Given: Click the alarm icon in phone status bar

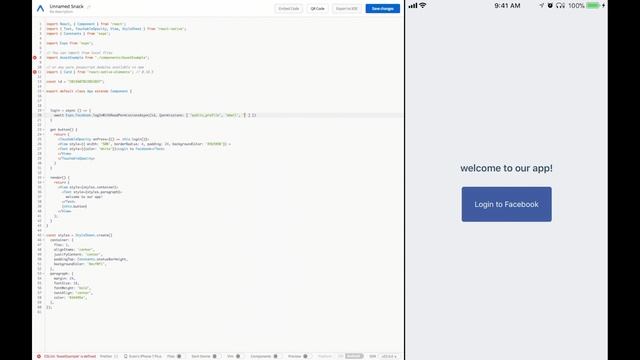Looking at the screenshot, I should (x=550, y=5).
